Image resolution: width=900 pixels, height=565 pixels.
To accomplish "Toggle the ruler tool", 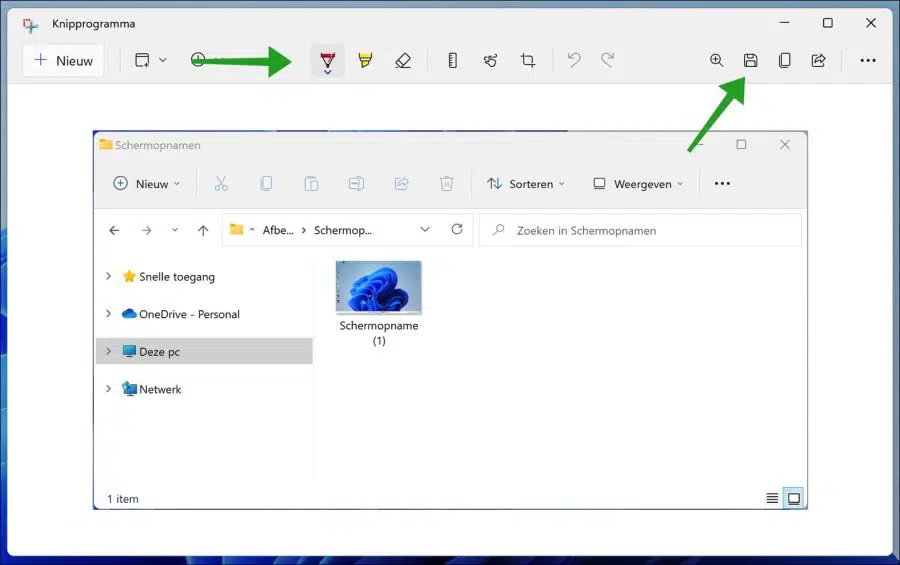I will click(x=452, y=60).
